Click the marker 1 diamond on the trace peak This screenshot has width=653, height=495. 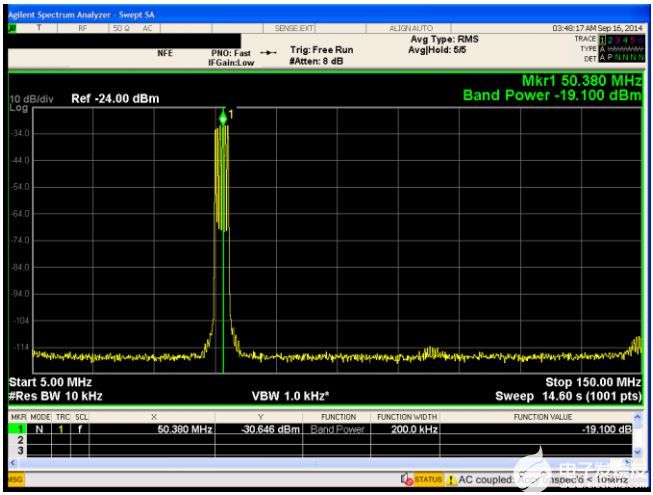pyautogui.click(x=223, y=117)
